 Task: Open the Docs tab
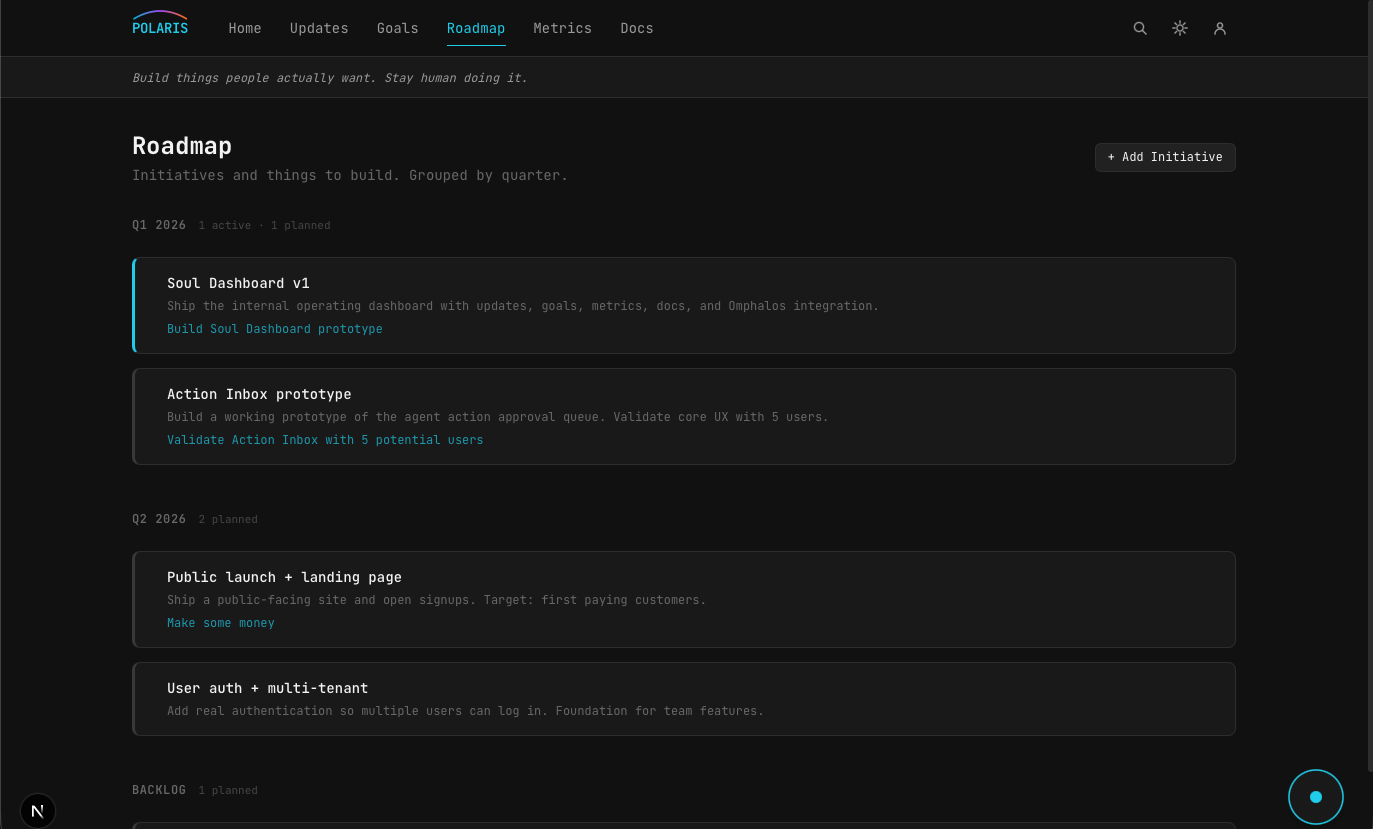pos(637,28)
